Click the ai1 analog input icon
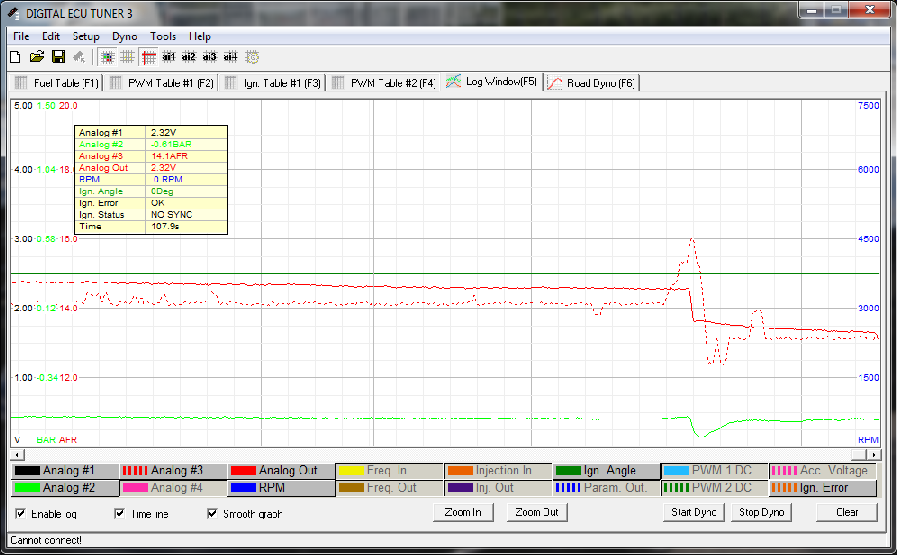 tap(169, 57)
